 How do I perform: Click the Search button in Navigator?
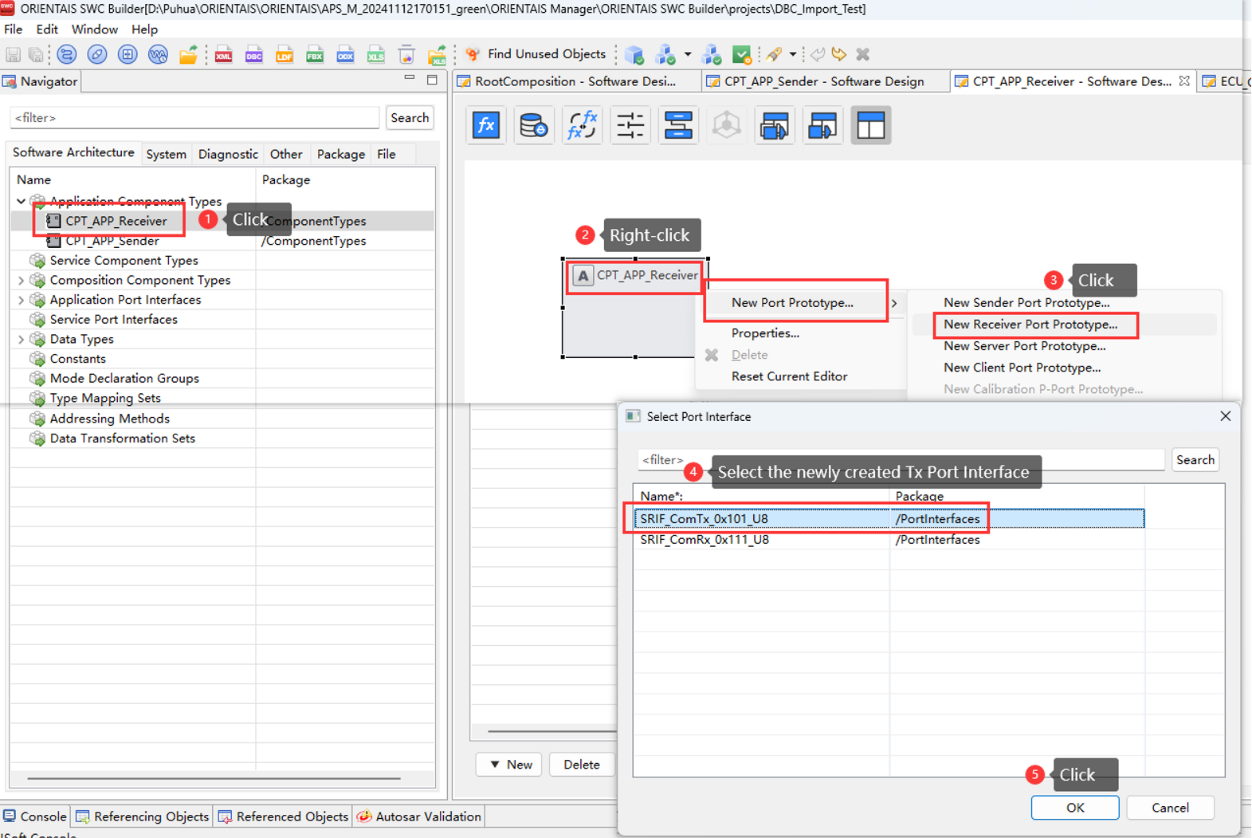(x=409, y=118)
